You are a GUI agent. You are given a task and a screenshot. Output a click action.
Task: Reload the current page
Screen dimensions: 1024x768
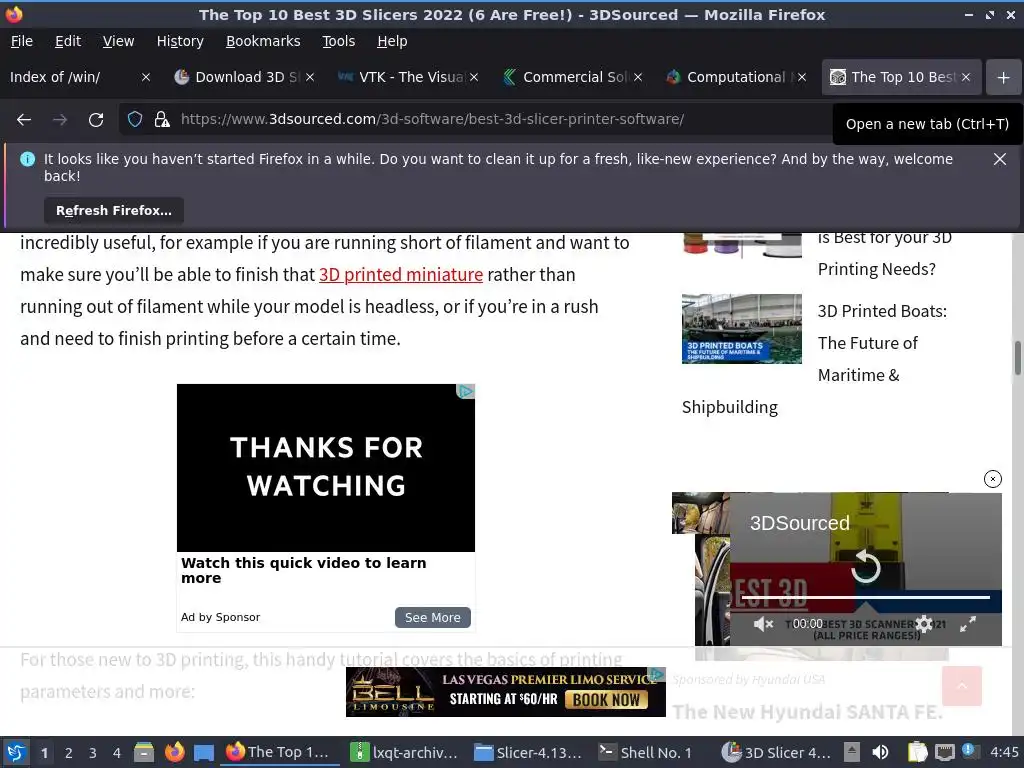[96, 120]
